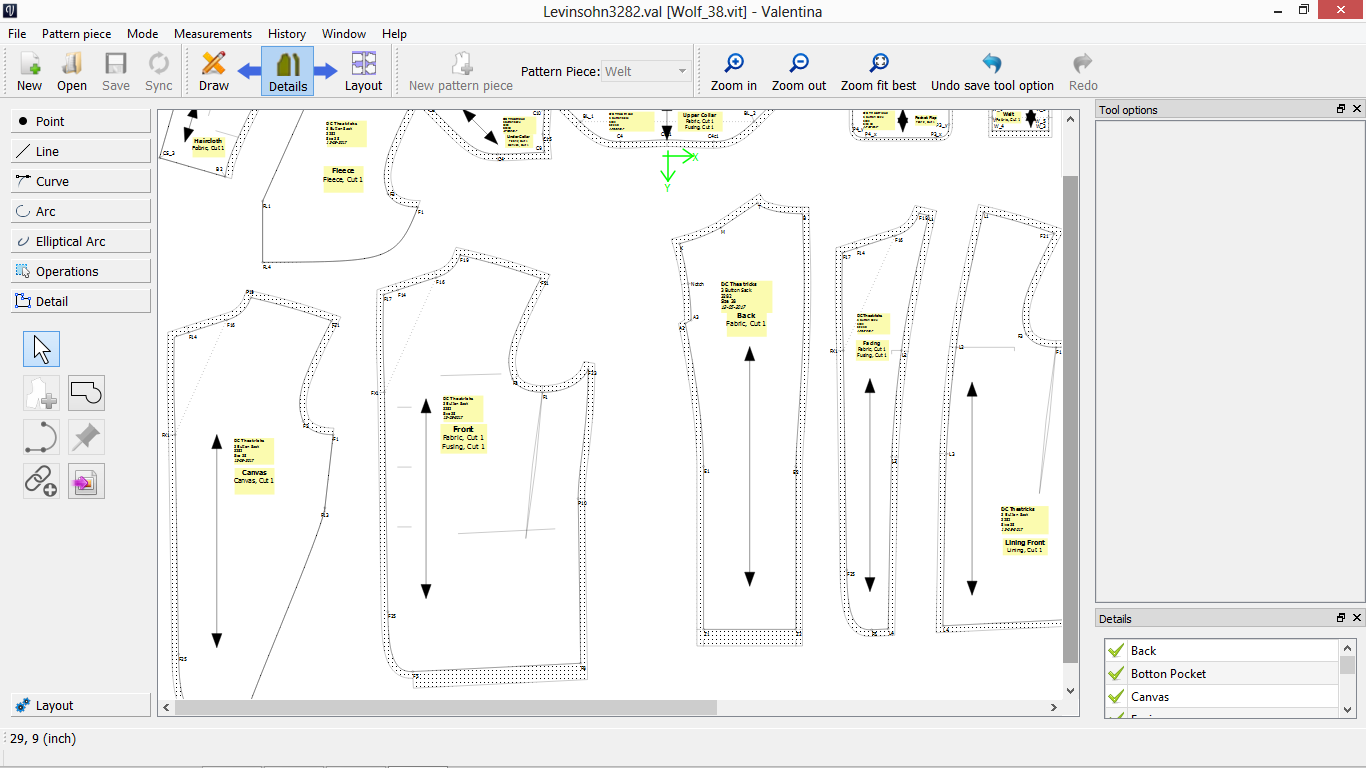
Task: Click the export/insert node tool icon
Action: click(86, 481)
